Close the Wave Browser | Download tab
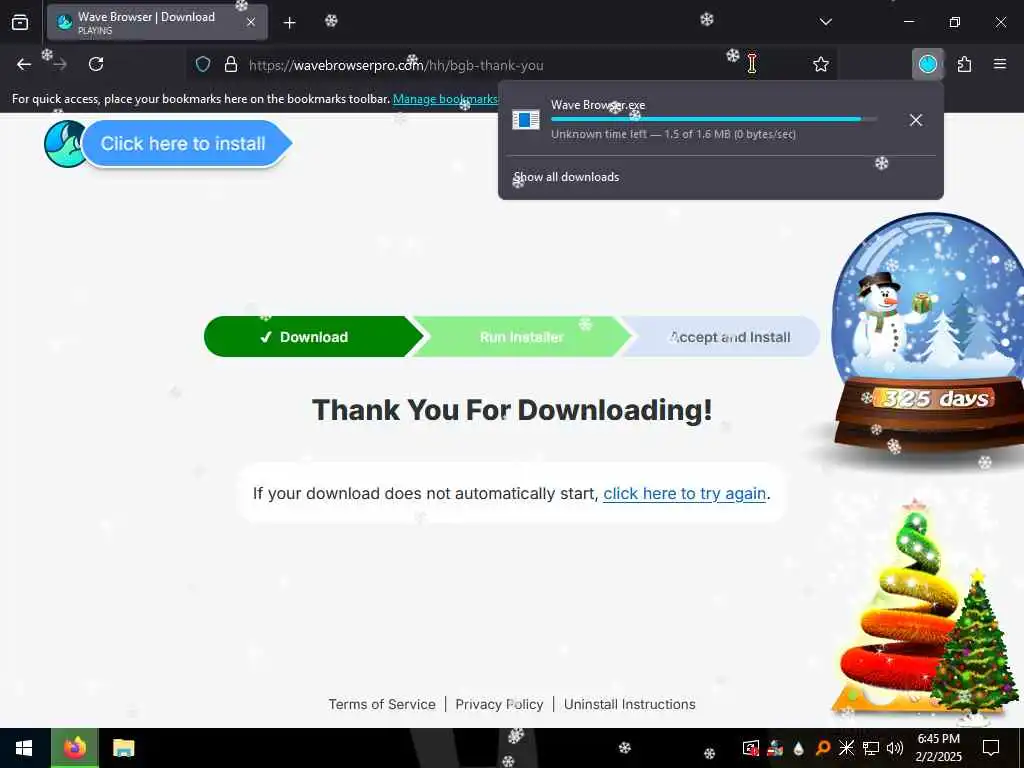 251,22
